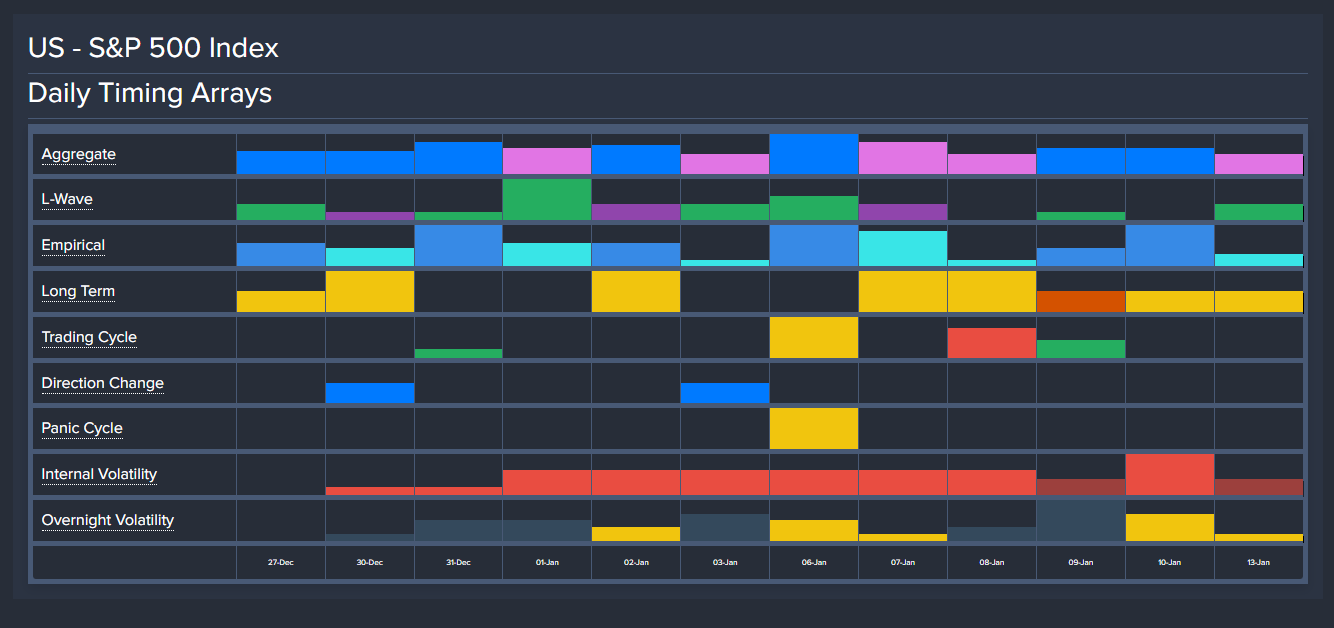
Task: Click the blue Aggregate bar on 27-Dec
Action: tap(281, 163)
